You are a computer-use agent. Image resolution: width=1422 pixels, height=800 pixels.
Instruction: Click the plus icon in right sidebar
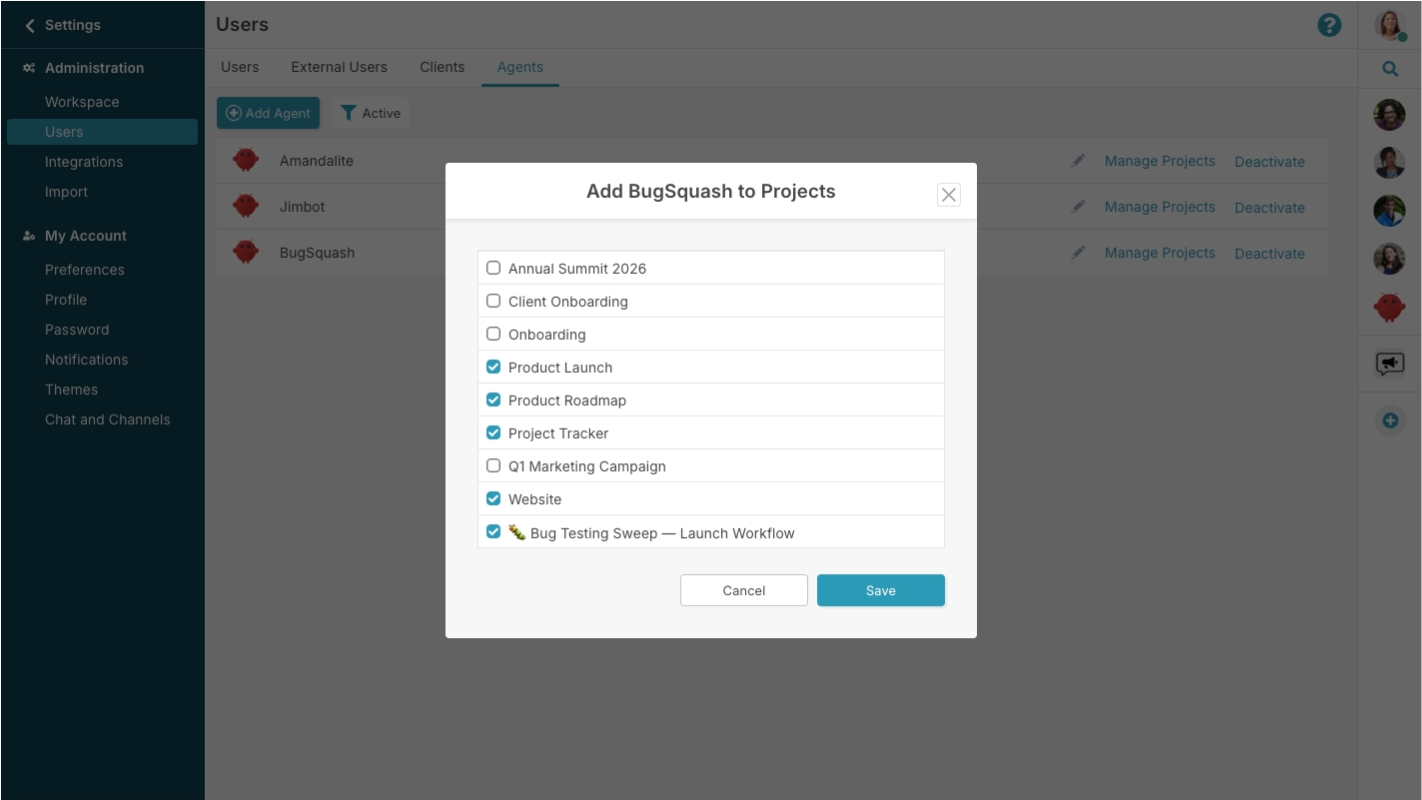pyautogui.click(x=1390, y=421)
